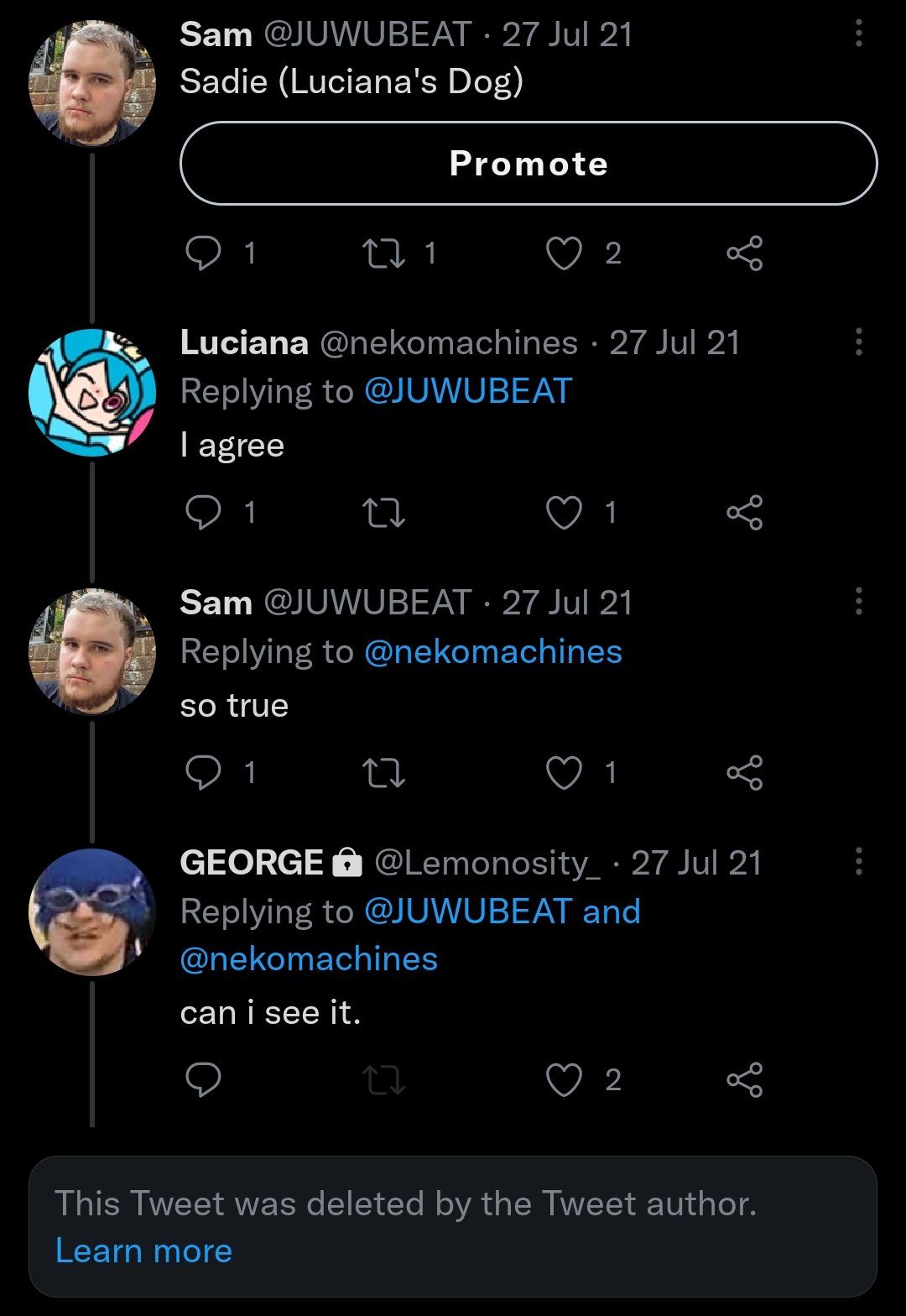906x1316 pixels.
Task: Share Sam's Sadie (Luciana's Dog) tweet
Action: click(x=744, y=253)
